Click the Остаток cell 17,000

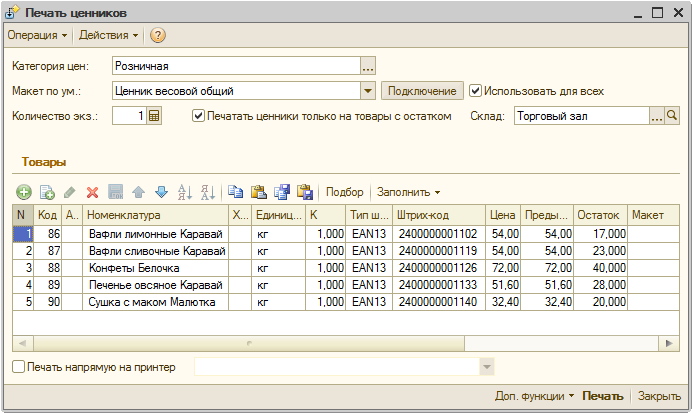(600, 234)
